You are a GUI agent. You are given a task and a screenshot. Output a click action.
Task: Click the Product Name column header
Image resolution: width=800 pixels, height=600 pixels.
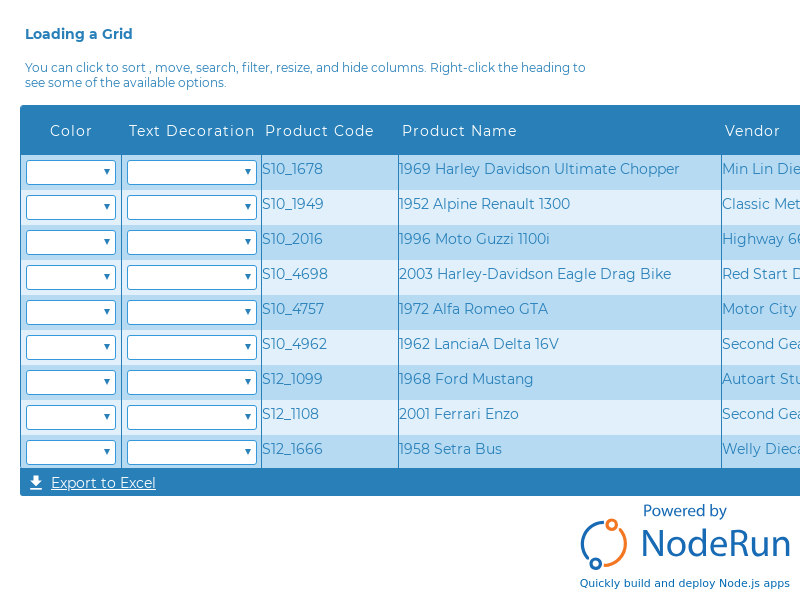(459, 131)
